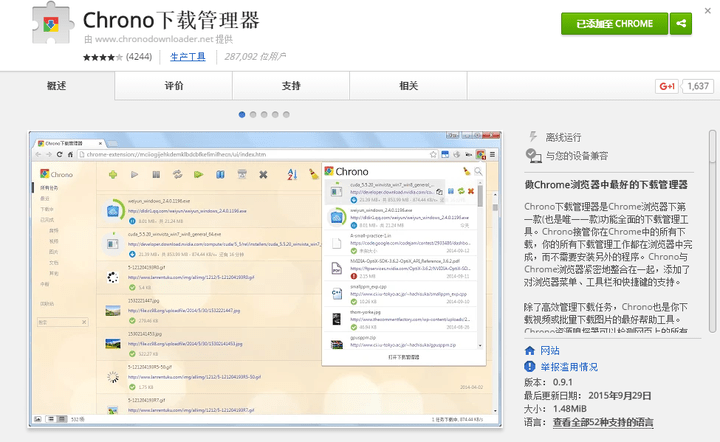
Task: Click the blue book icon in Chrono toolbar
Action: (220, 174)
